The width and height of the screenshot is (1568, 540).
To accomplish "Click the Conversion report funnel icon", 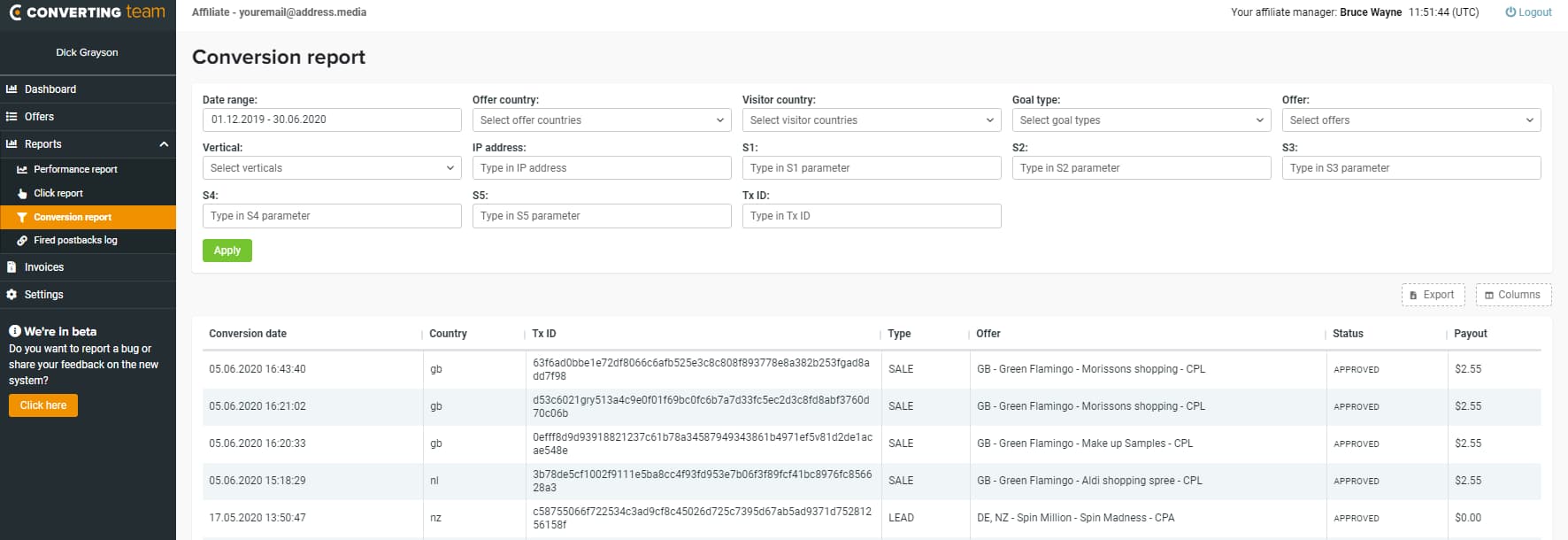I will click(22, 217).
